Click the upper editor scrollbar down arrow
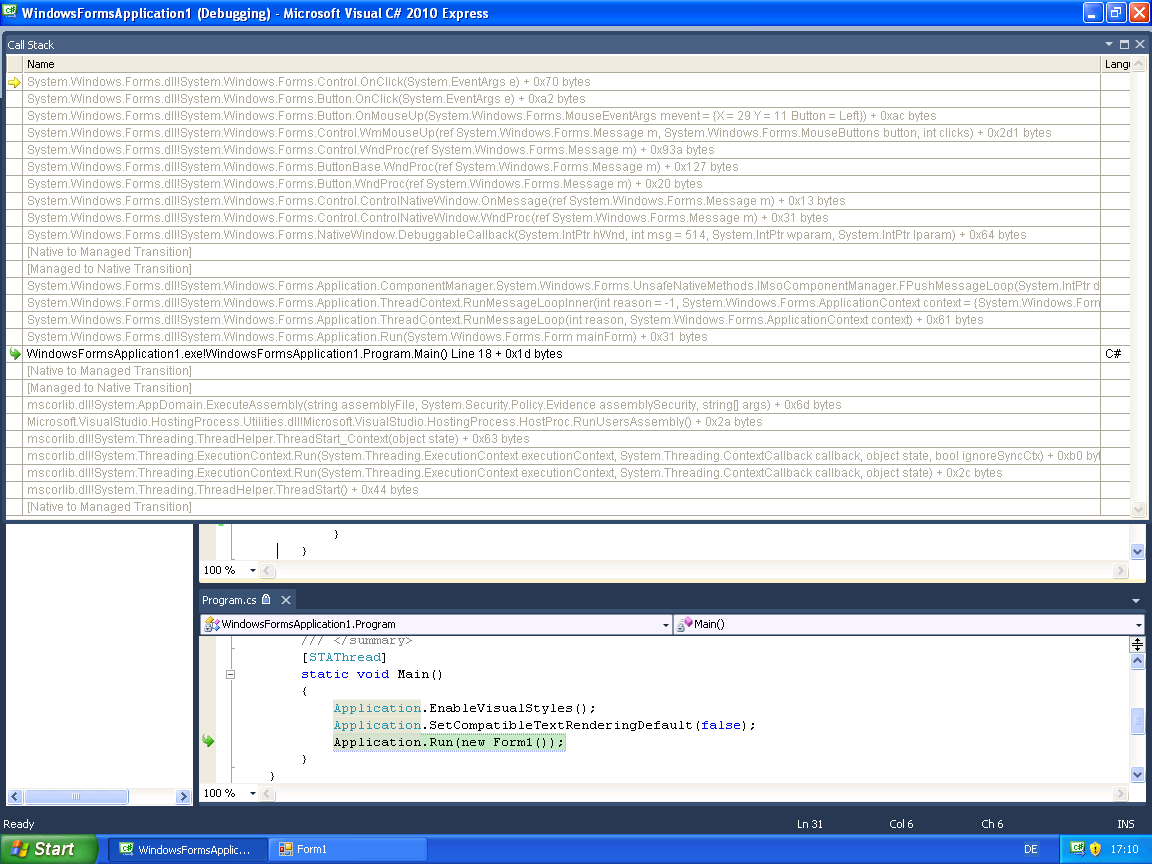 coord(1137,551)
